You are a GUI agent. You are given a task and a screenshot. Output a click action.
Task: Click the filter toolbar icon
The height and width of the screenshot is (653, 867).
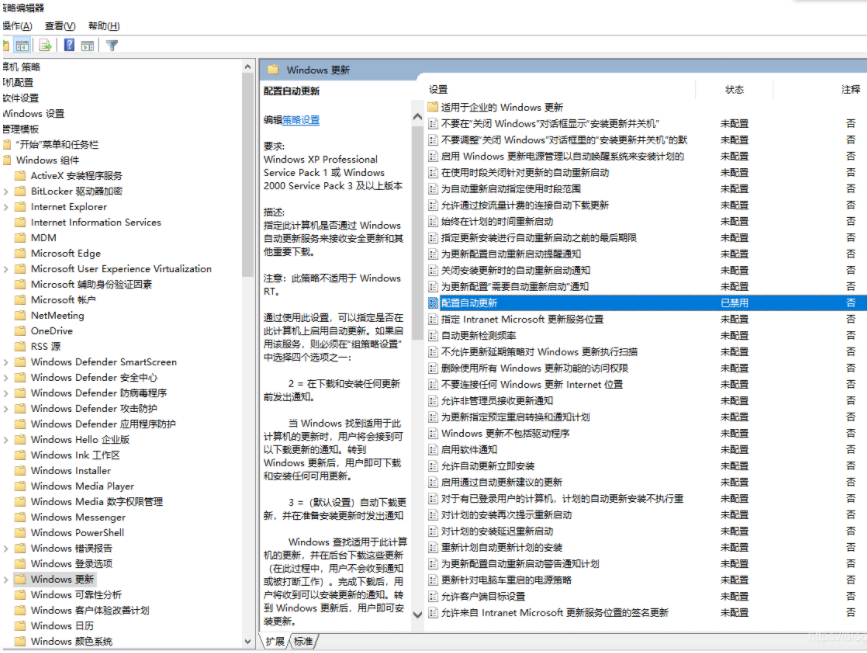[112, 44]
